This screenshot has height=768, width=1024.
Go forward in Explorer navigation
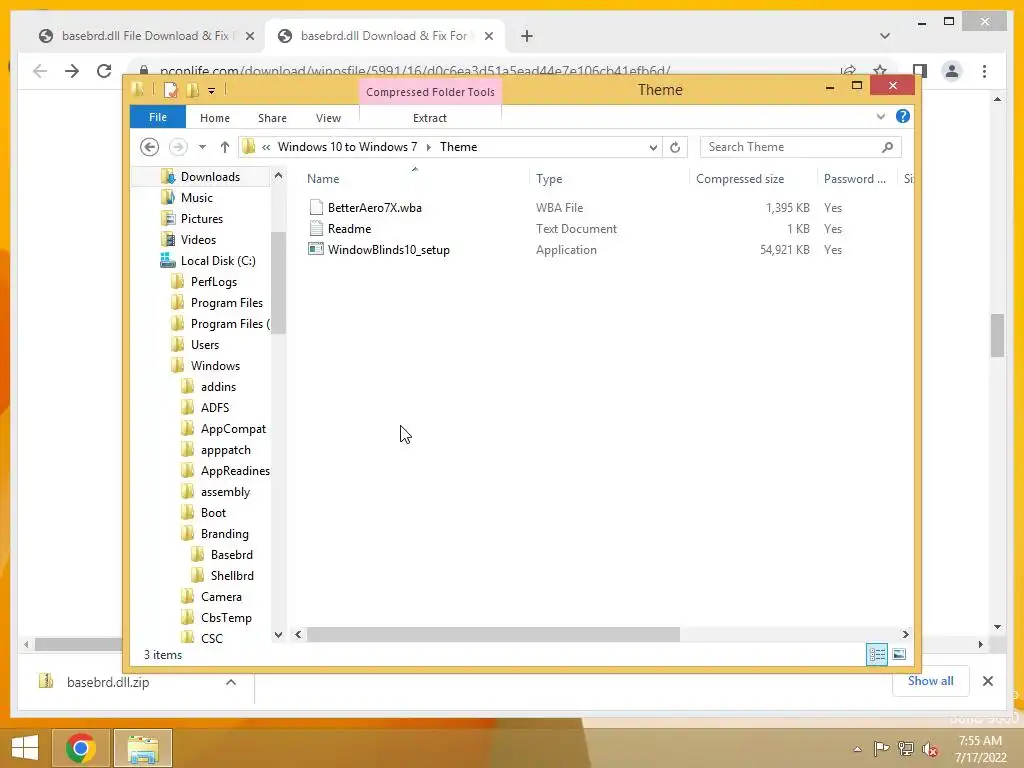(178, 147)
